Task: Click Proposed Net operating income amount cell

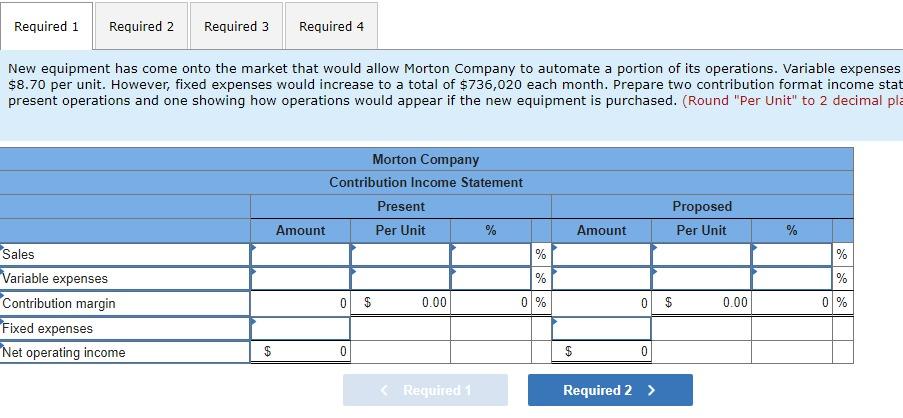Action: tap(601, 351)
